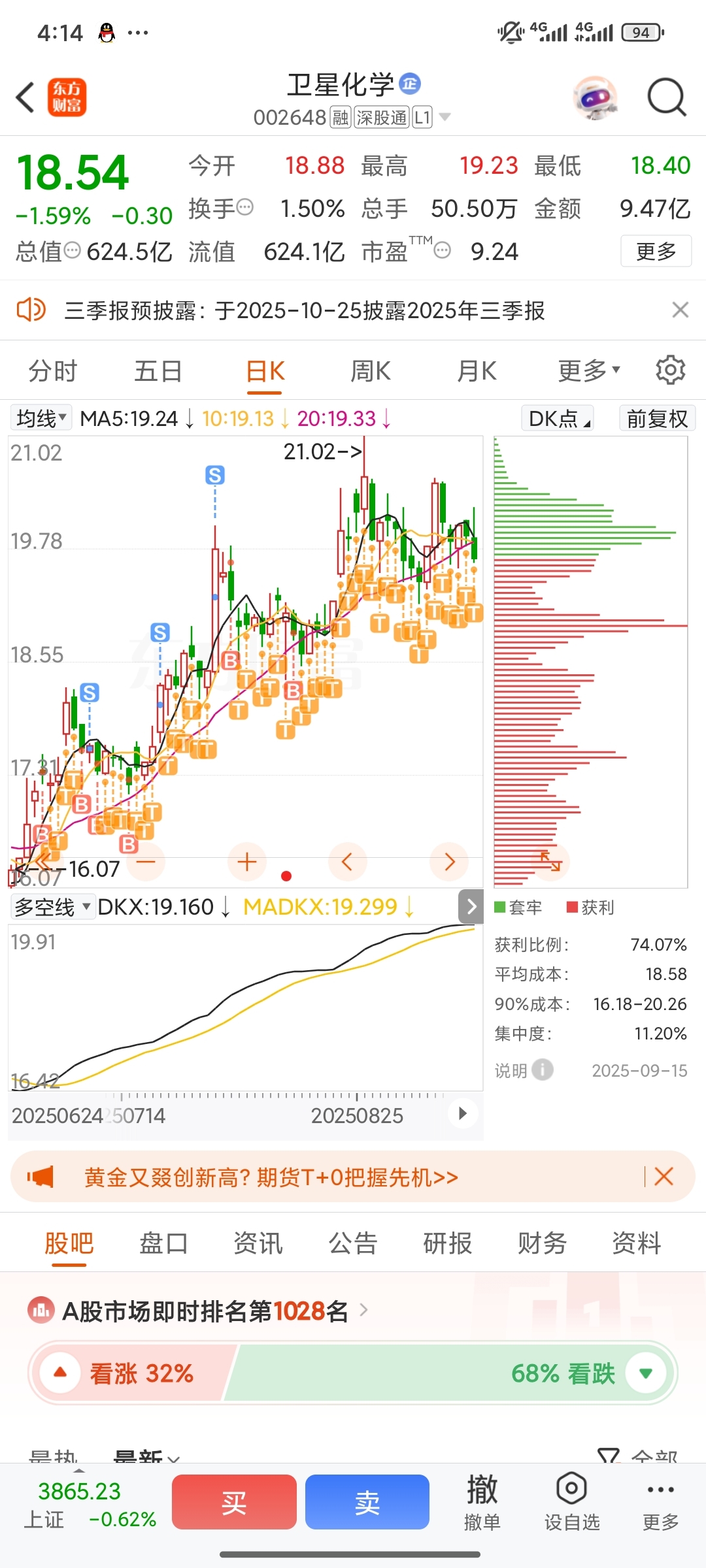The image size is (706, 1568).
Task: Tap the 获利比例 74.07% value
Action: point(658,945)
